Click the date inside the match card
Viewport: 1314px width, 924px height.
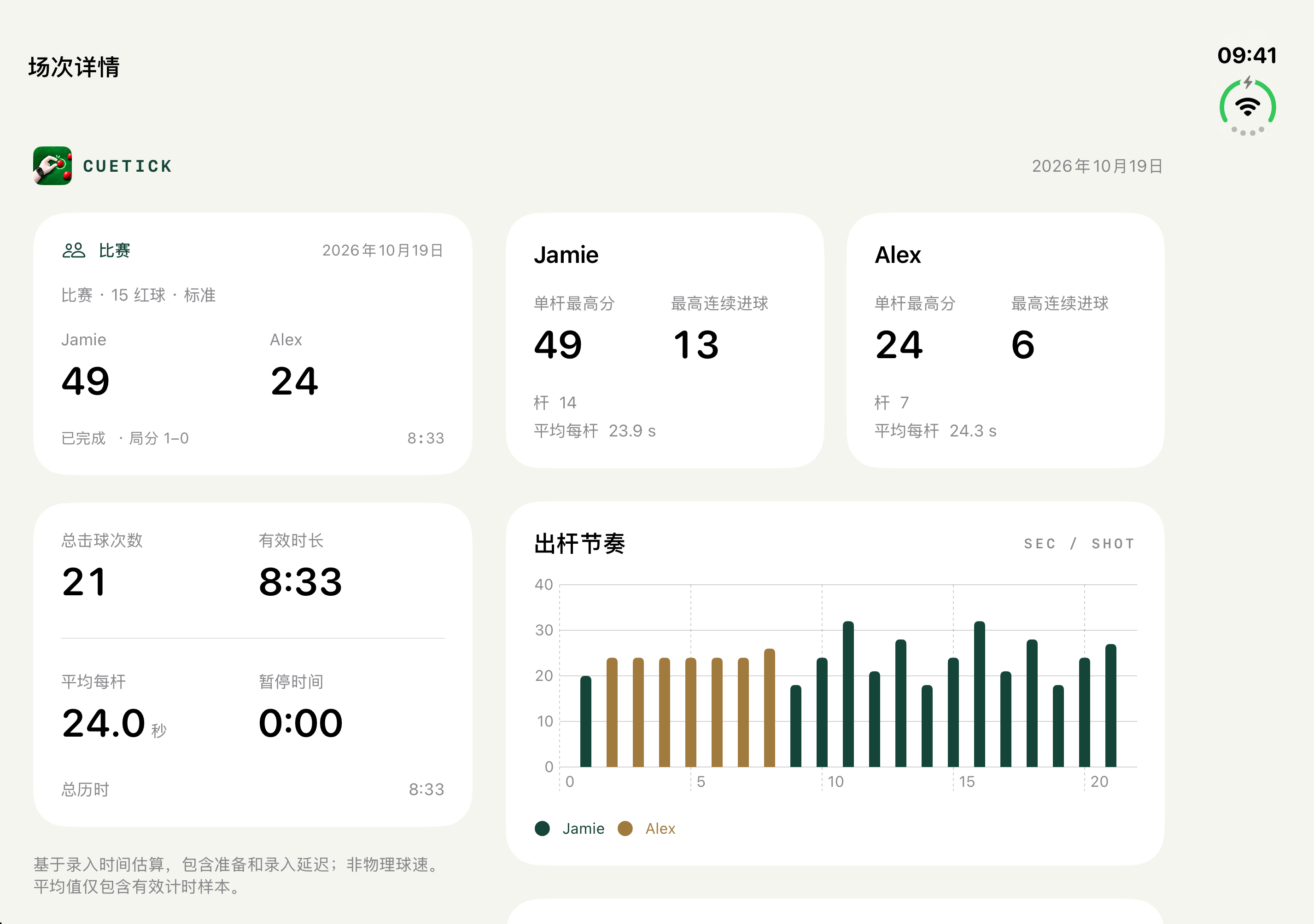(x=383, y=250)
